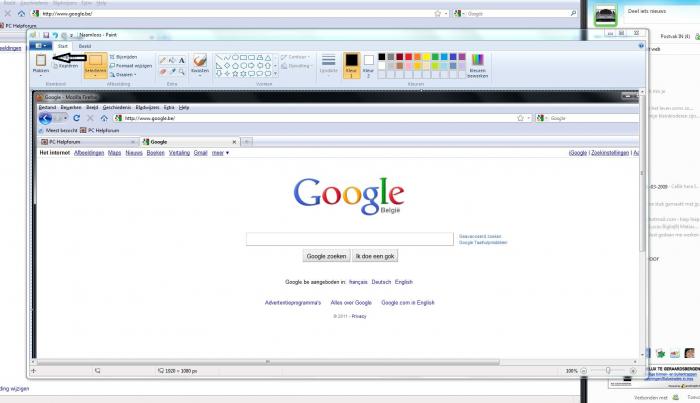This screenshot has width=700, height=403.
Task: Switch to the Beeld ribbon tab
Action: pyautogui.click(x=85, y=46)
